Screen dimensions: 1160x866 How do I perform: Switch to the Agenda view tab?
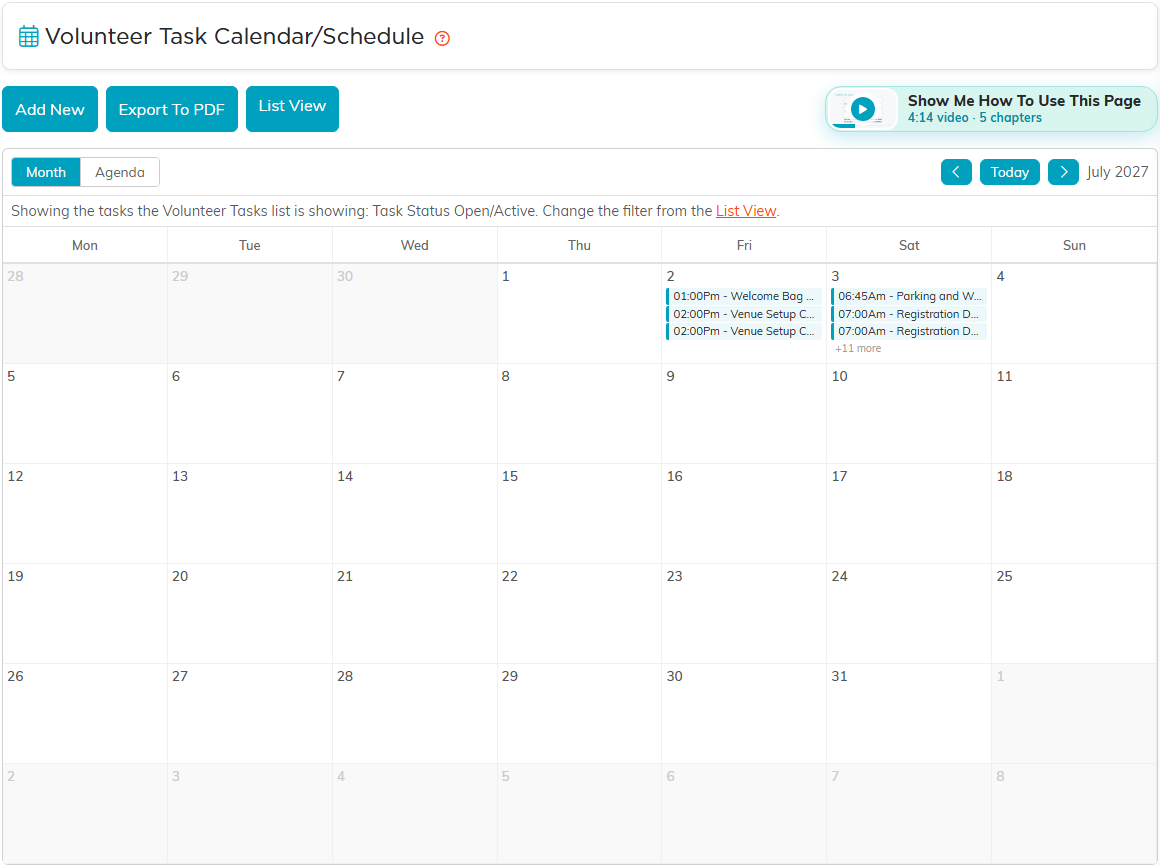click(120, 172)
